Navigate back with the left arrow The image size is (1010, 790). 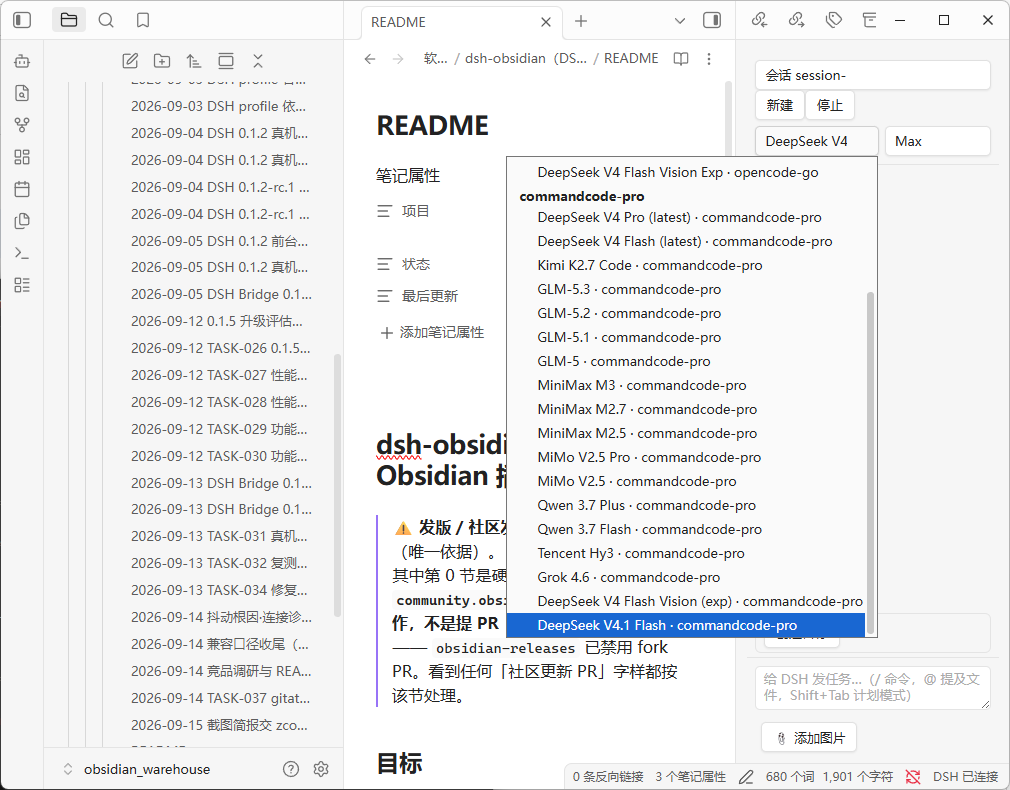pyautogui.click(x=370, y=59)
